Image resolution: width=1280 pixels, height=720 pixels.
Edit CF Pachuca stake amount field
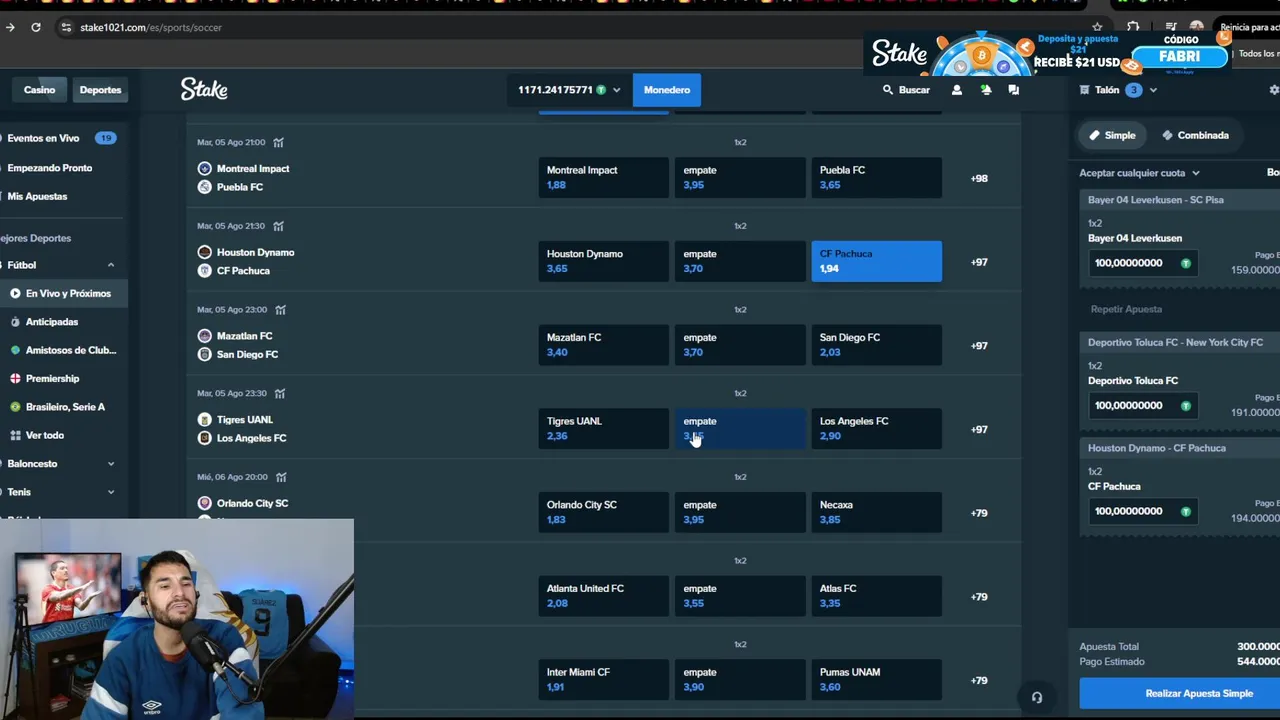click(1141, 511)
